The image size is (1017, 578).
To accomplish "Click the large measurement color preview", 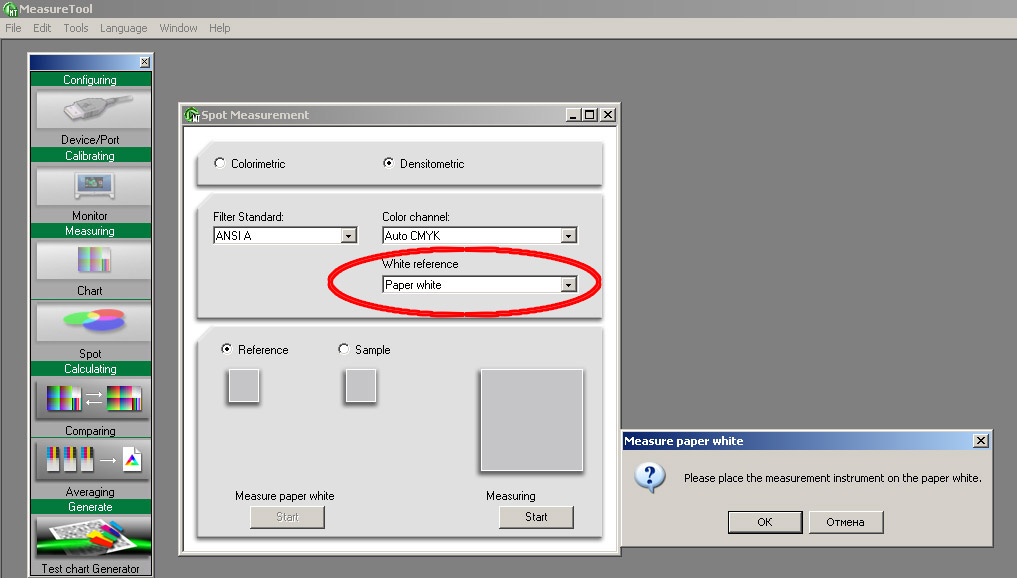I will (532, 420).
